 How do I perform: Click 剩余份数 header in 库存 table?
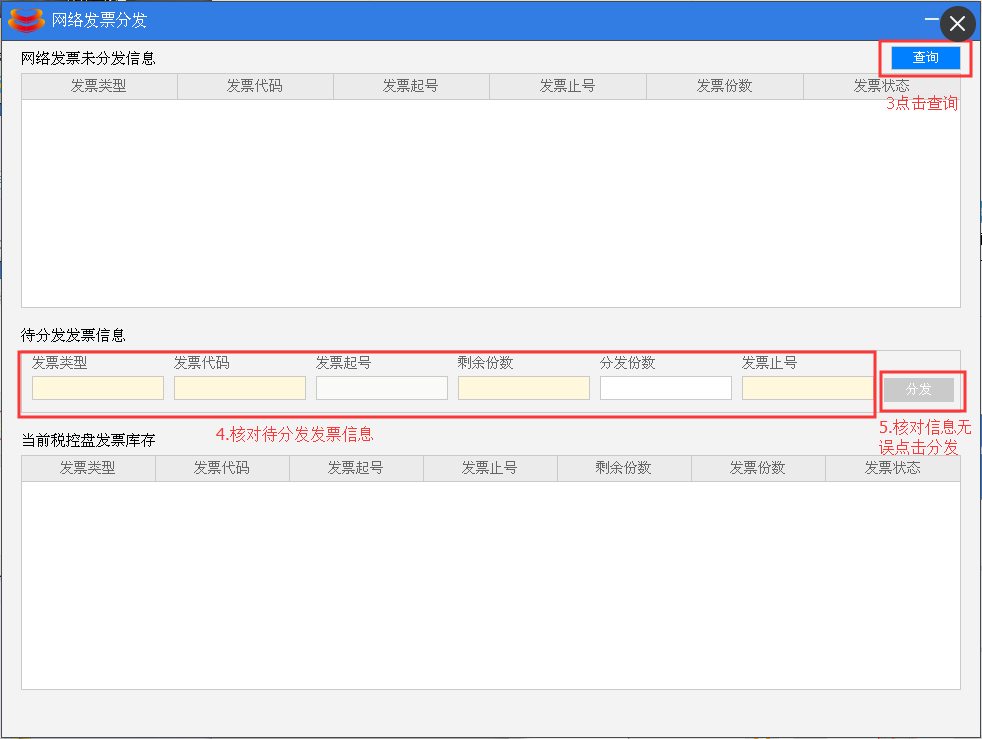[624, 468]
